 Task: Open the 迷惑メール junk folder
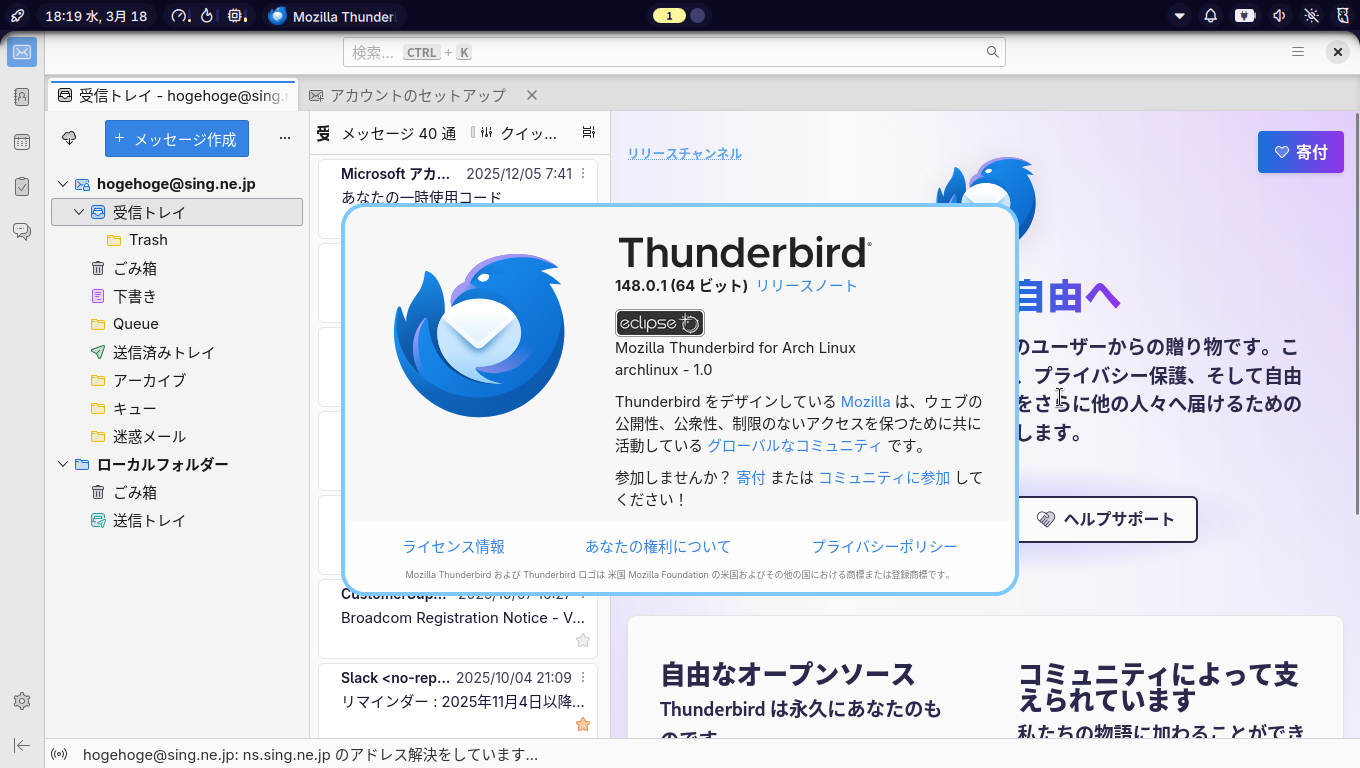(177, 436)
